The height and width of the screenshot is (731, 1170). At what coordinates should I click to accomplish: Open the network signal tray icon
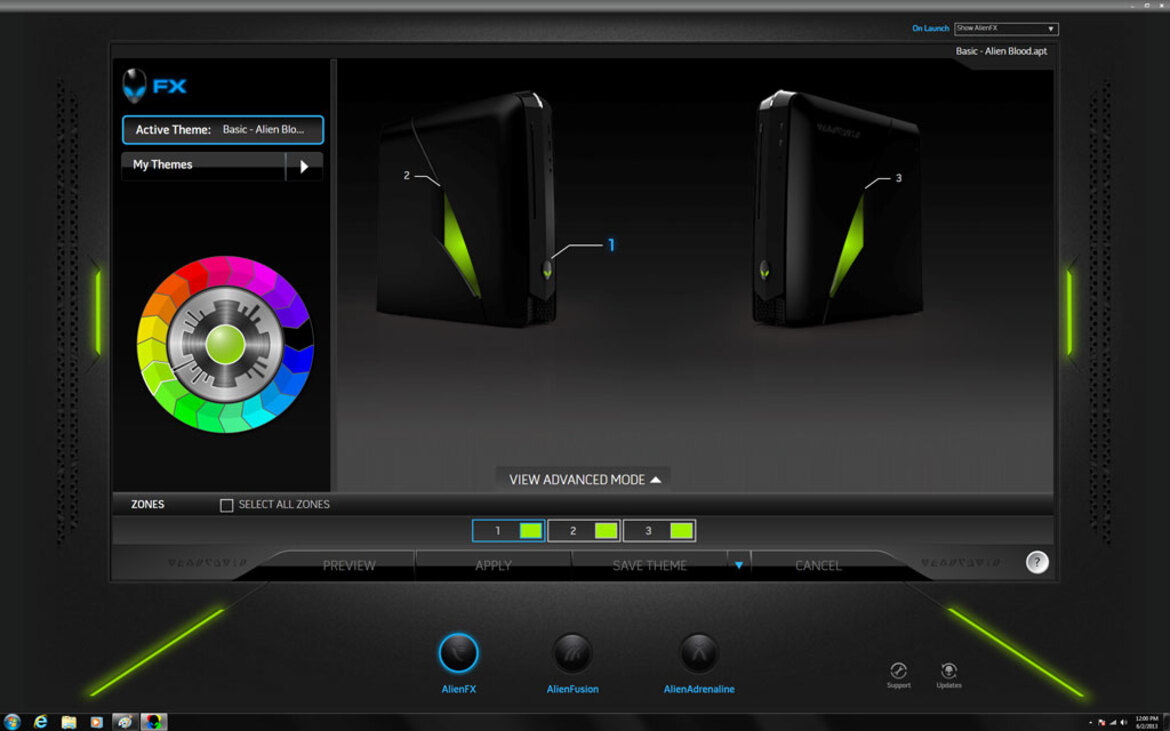[1113, 722]
